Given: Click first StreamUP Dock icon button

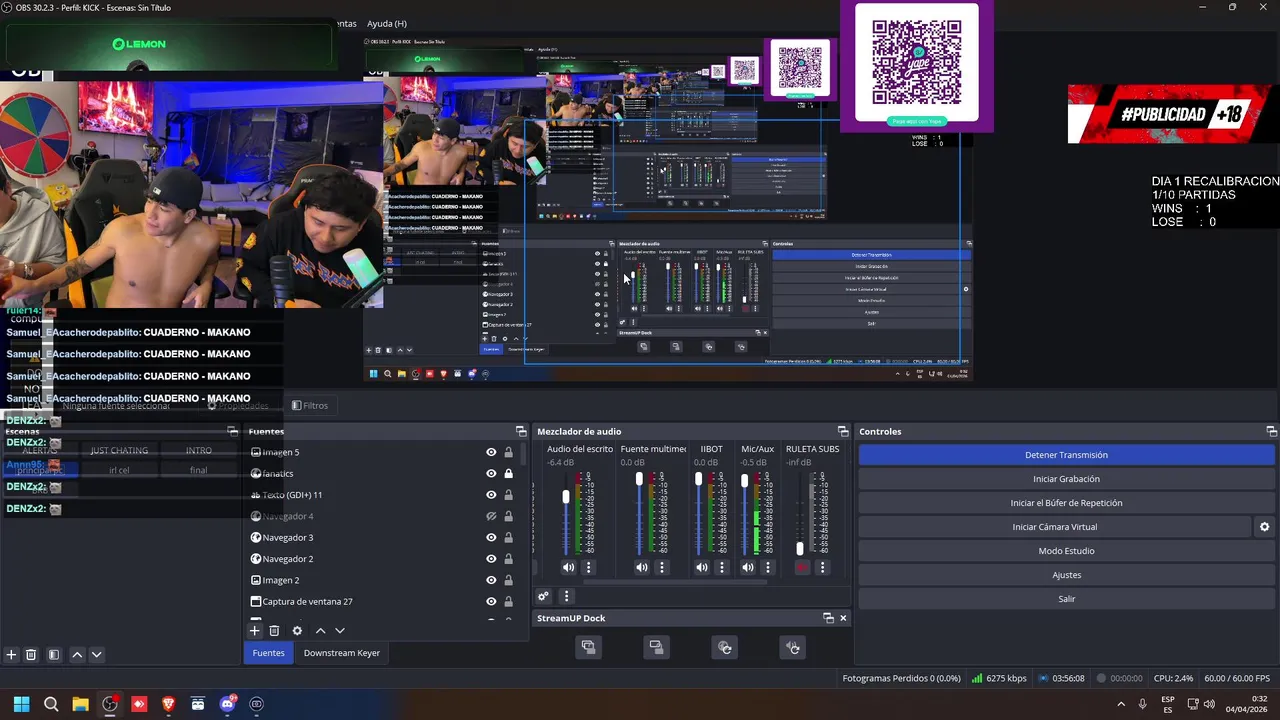Looking at the screenshot, I should tap(588, 648).
